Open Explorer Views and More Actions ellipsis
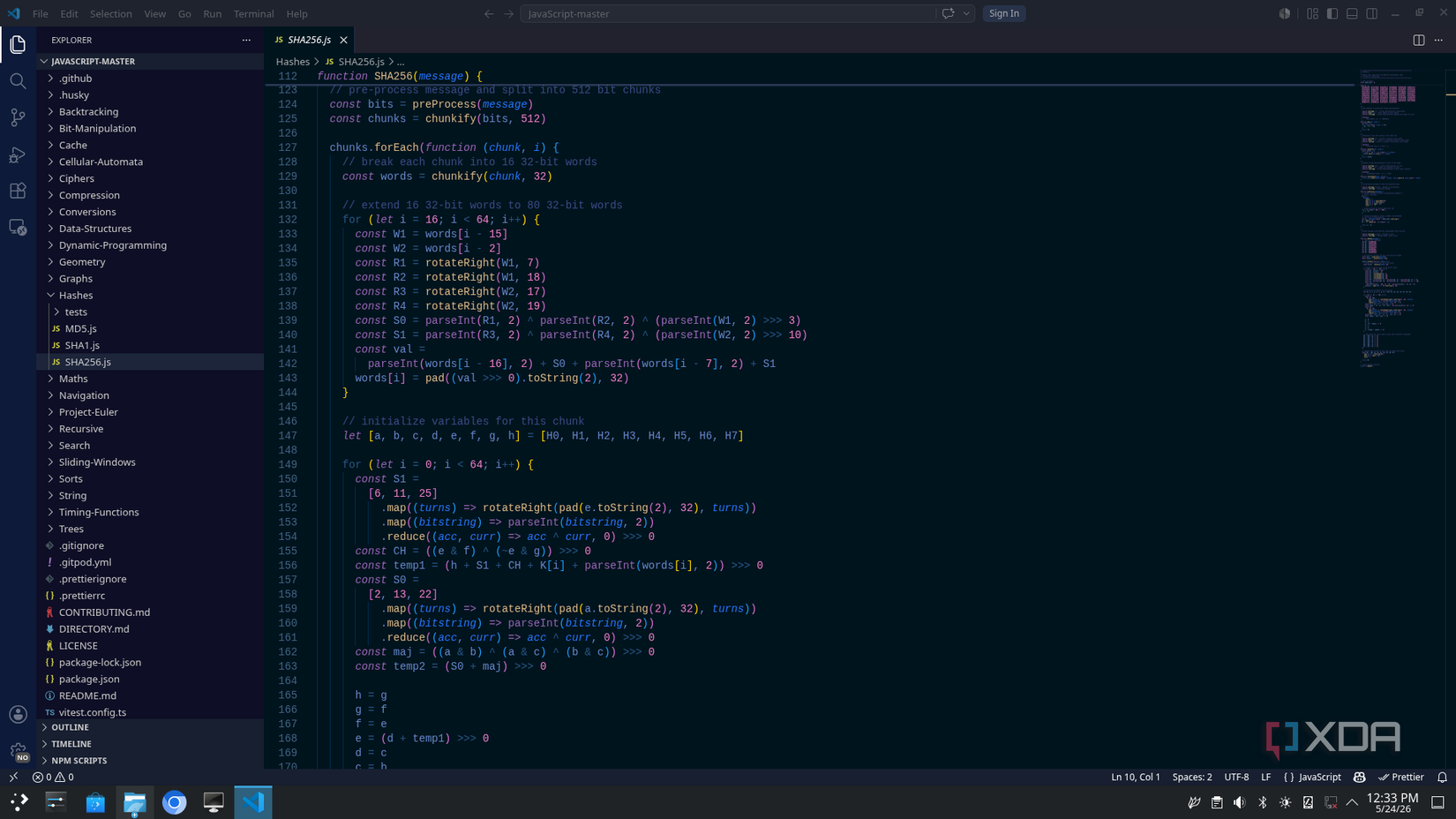 tap(246, 40)
